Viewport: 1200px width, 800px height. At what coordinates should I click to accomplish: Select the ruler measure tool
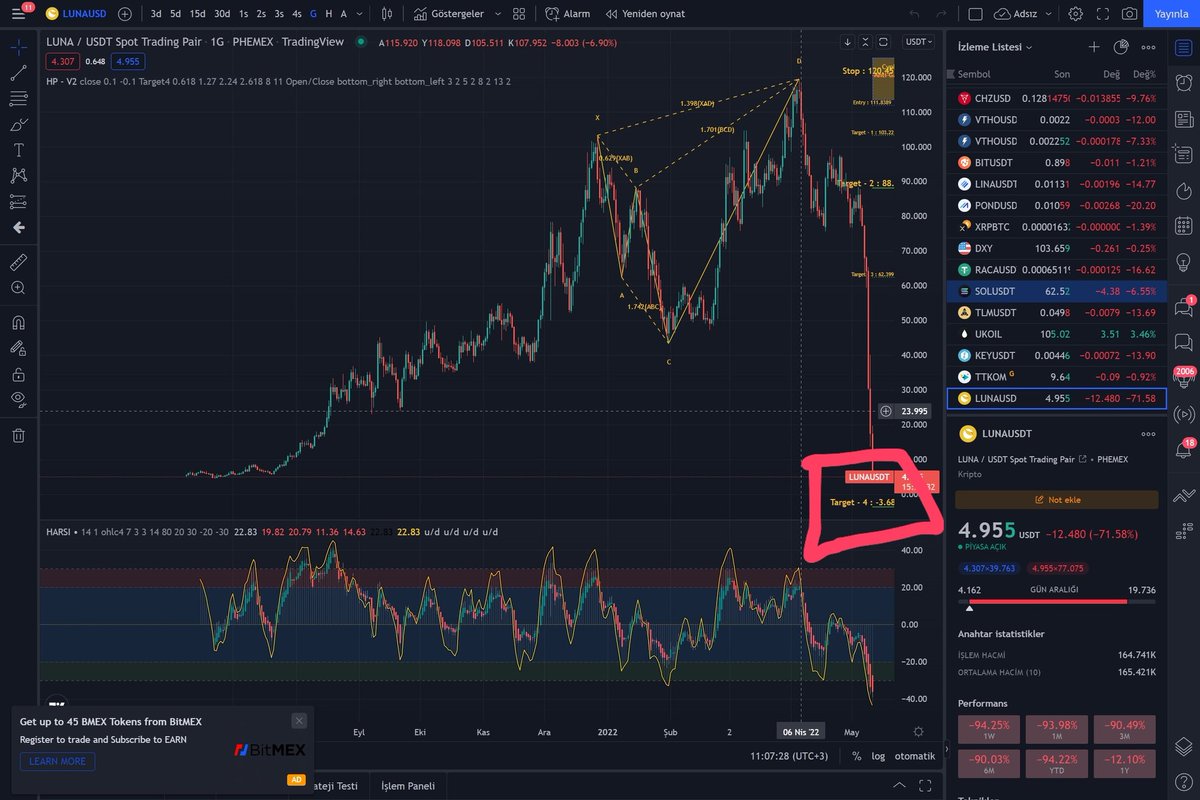18,262
